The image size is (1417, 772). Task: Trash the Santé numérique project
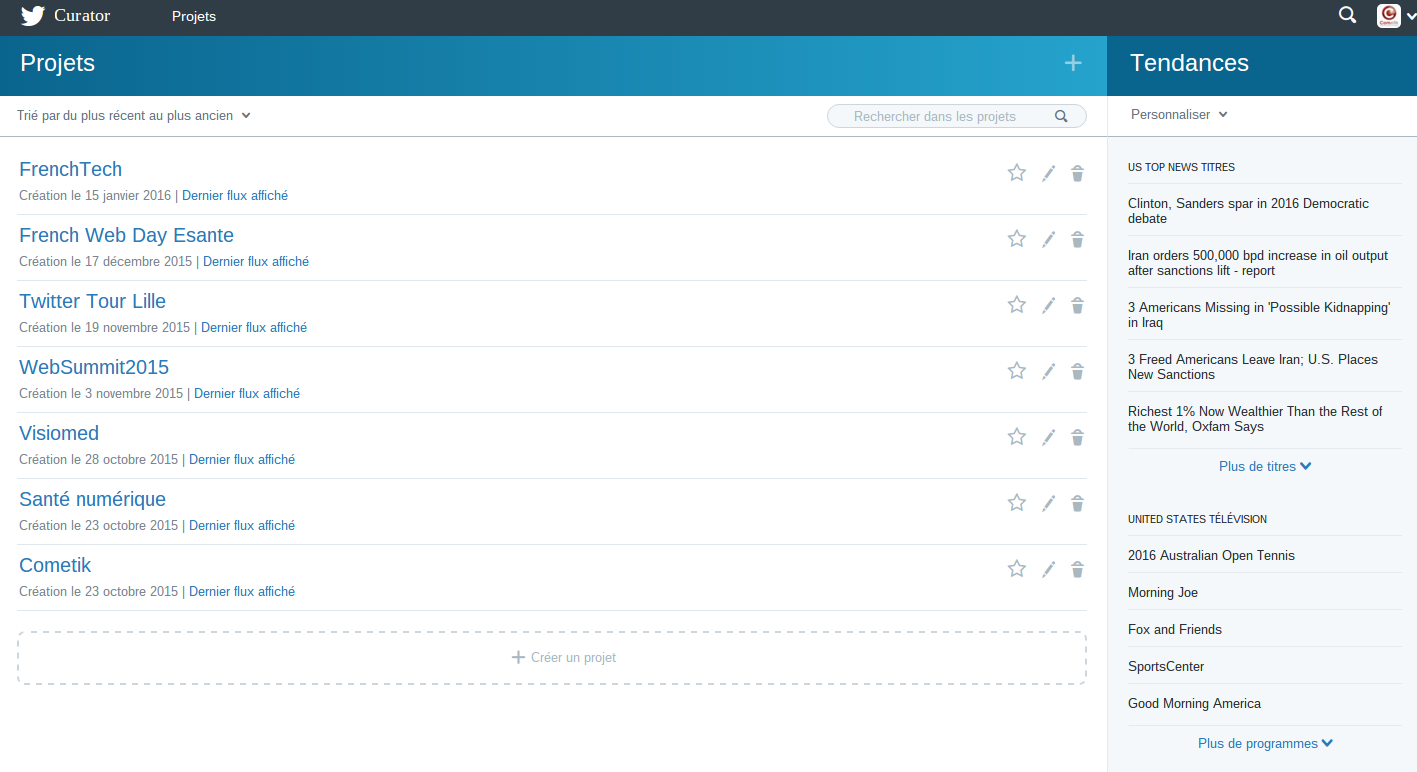(x=1077, y=503)
